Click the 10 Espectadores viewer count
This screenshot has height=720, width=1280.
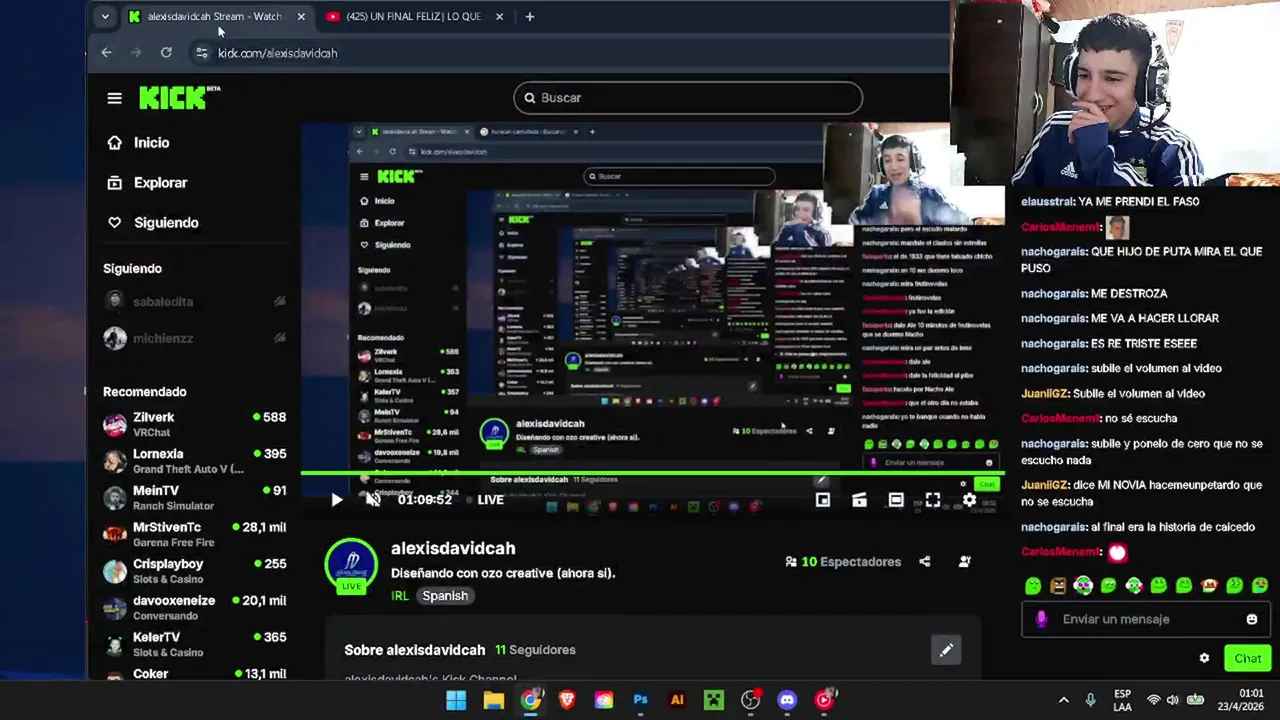[843, 562]
